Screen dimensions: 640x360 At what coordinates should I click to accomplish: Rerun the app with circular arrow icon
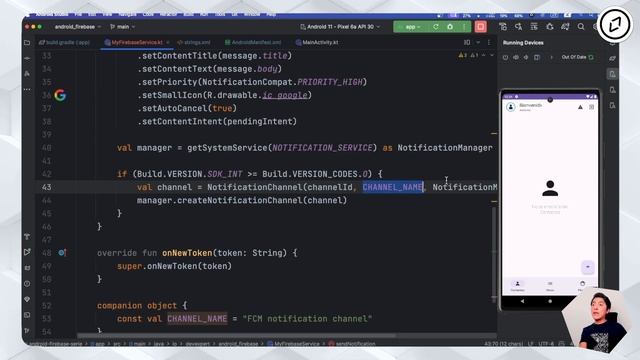[x=436, y=27]
